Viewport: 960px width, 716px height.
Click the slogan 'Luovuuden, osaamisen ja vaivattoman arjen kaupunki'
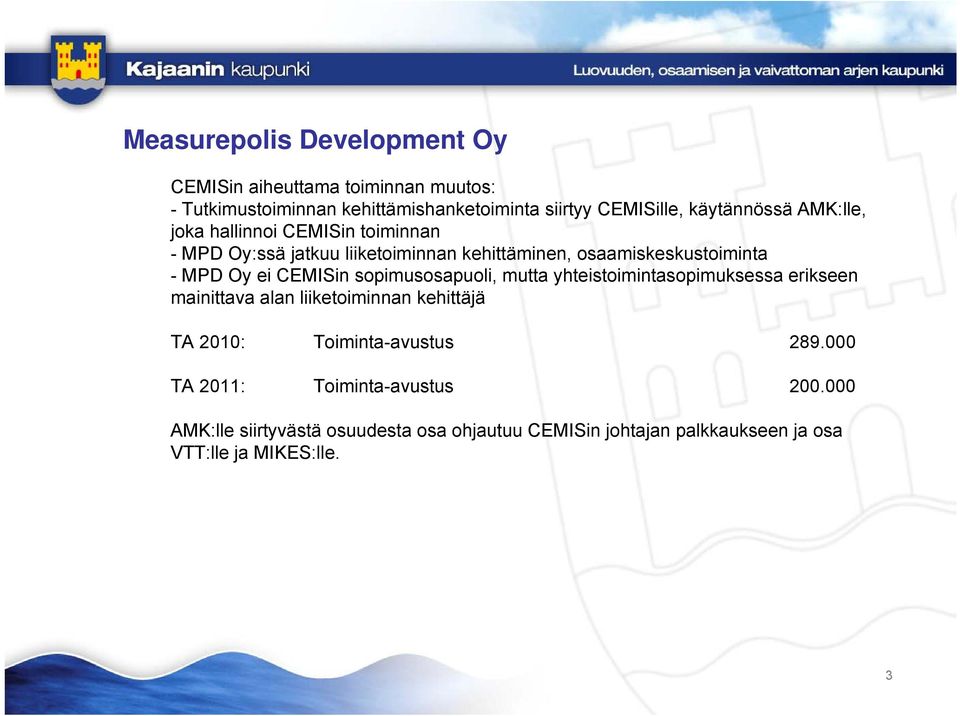(x=758, y=70)
